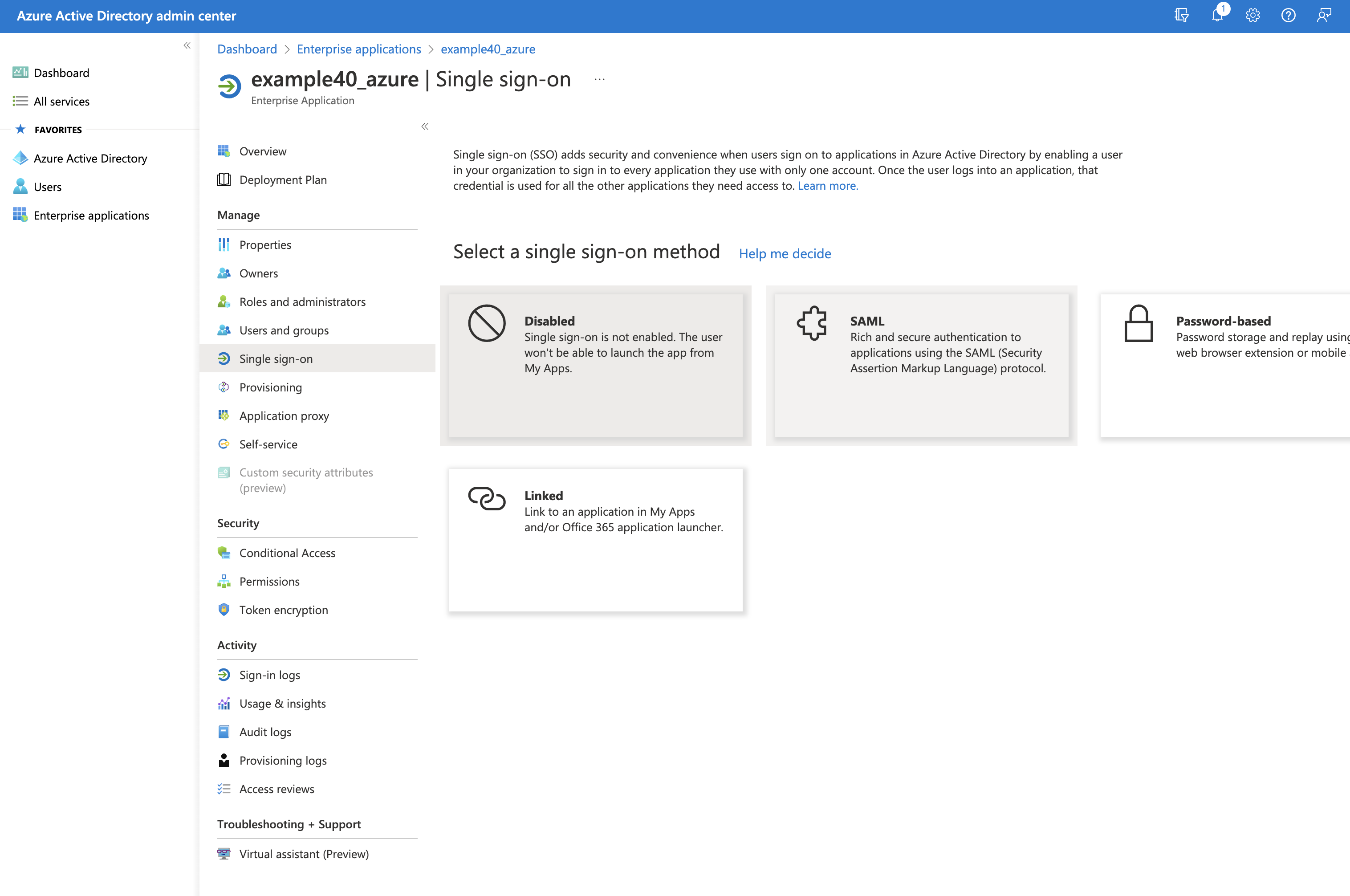Click the Overview grid icon
This screenshot has height=896, width=1350.
tap(224, 151)
